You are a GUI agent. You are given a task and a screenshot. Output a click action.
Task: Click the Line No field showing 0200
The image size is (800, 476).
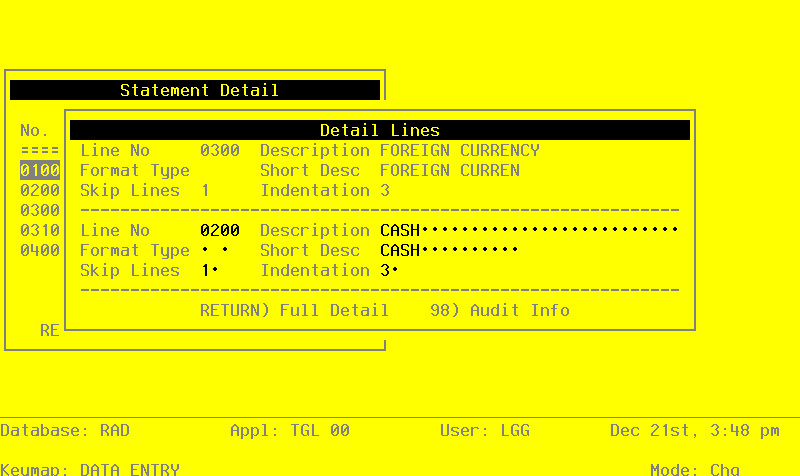(220, 230)
